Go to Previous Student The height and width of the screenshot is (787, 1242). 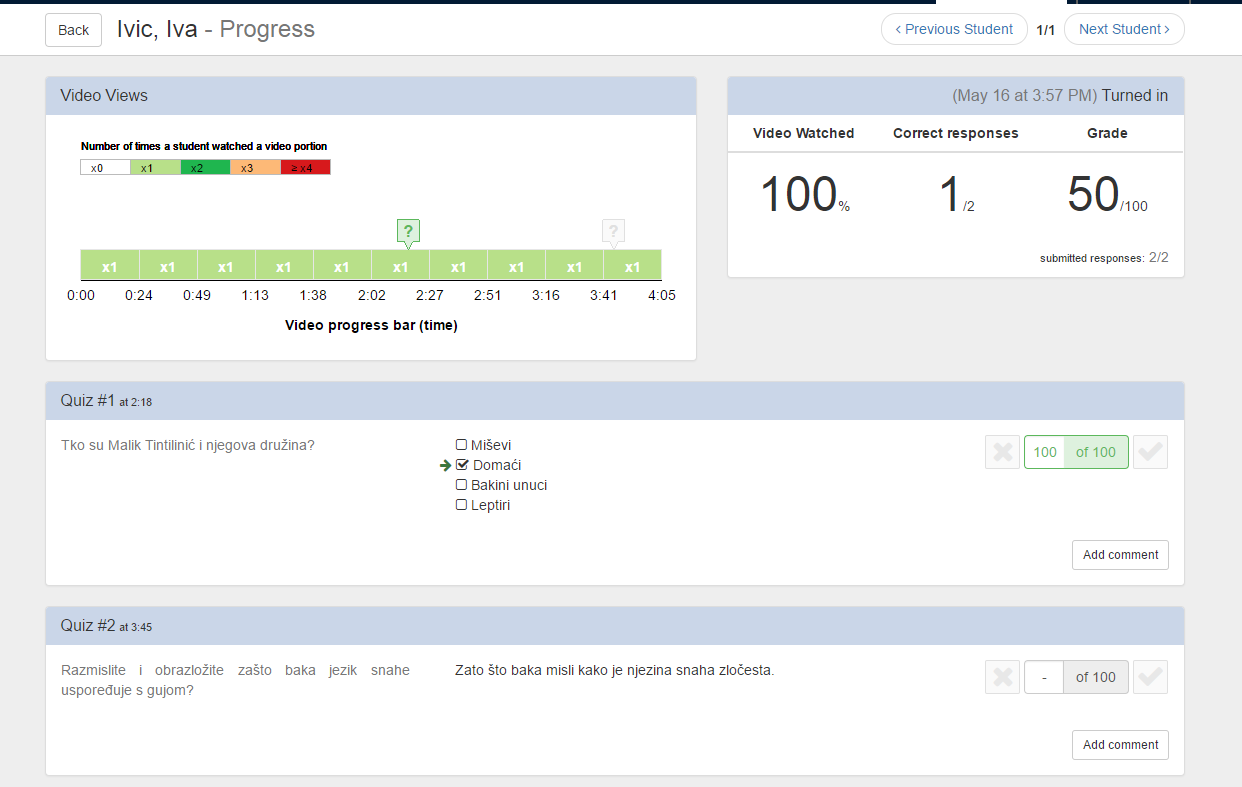point(953,29)
